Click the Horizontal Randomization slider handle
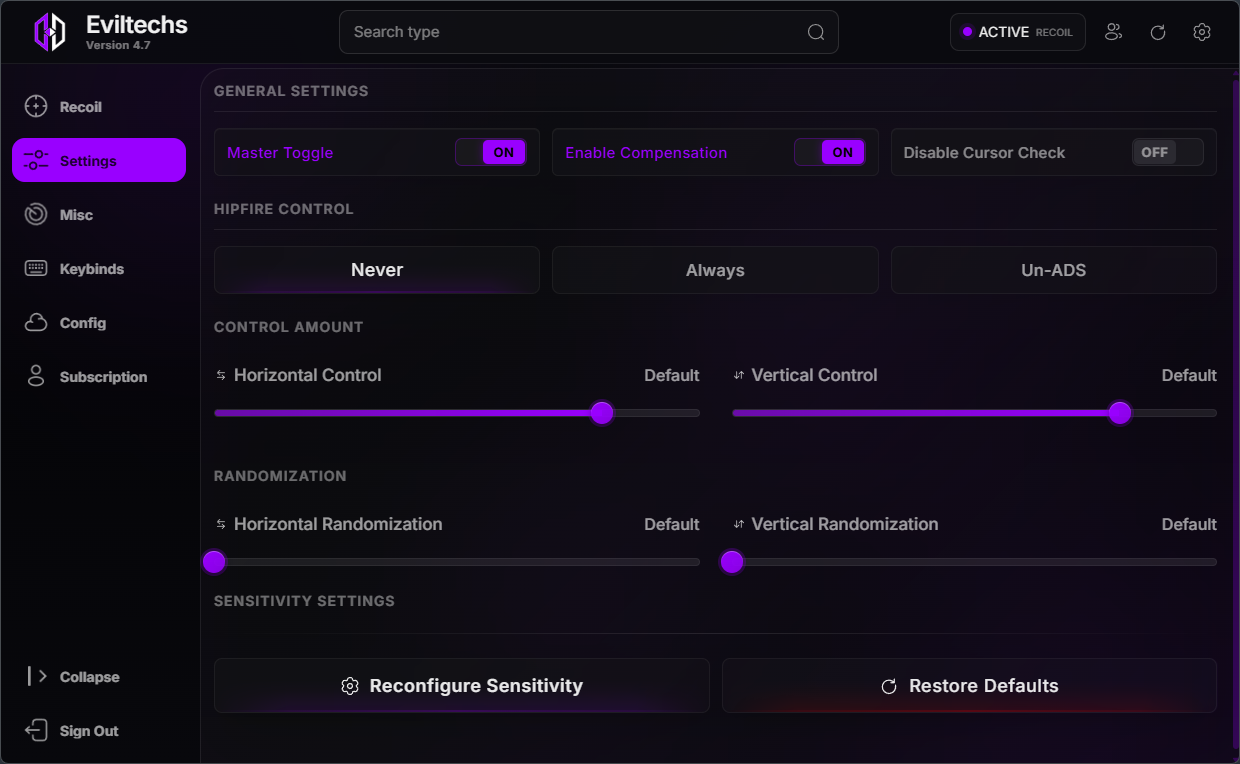 (x=214, y=562)
